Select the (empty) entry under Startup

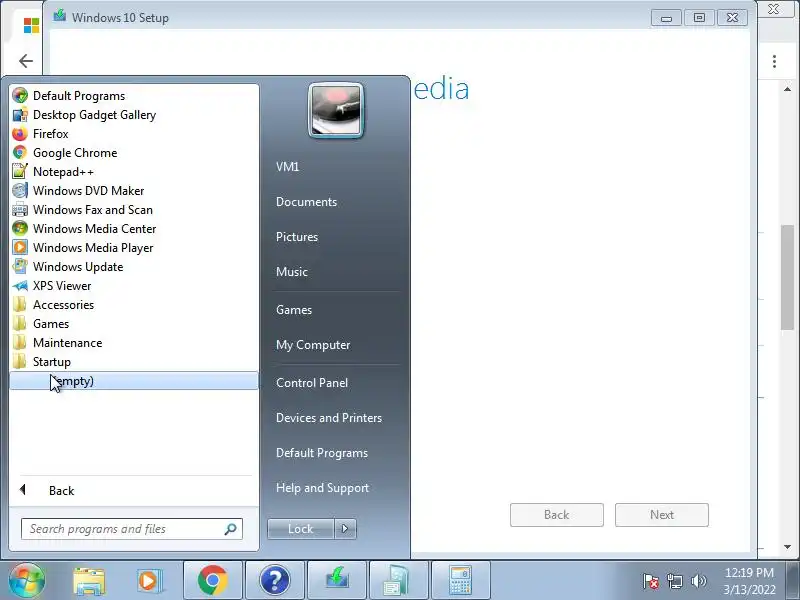(x=134, y=381)
